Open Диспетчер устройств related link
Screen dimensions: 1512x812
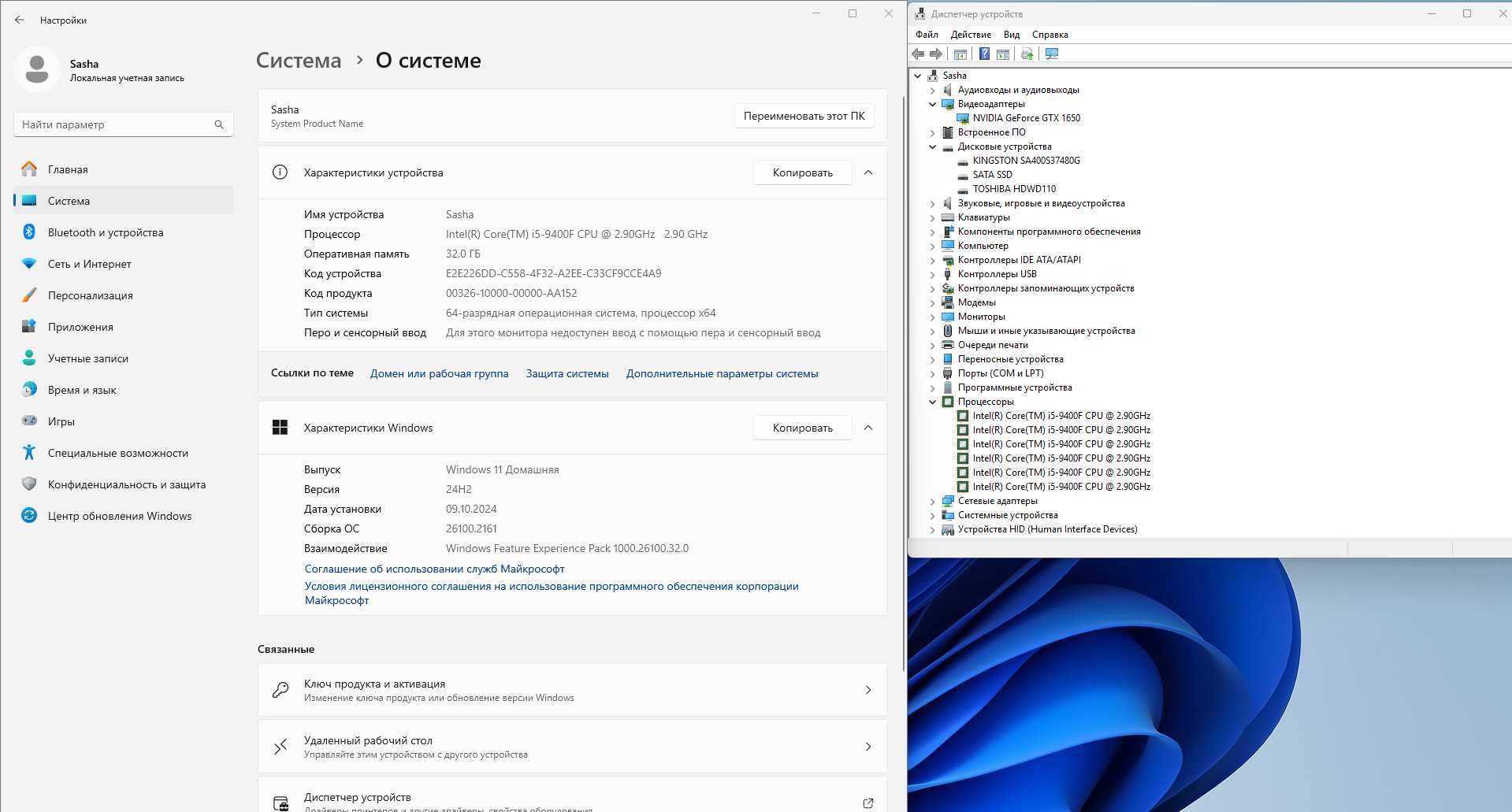click(x=572, y=795)
